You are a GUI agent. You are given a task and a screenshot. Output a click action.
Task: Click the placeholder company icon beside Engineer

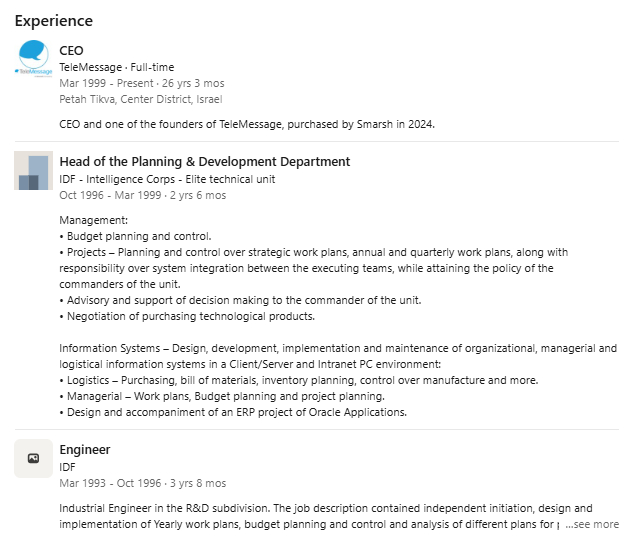tap(33, 458)
